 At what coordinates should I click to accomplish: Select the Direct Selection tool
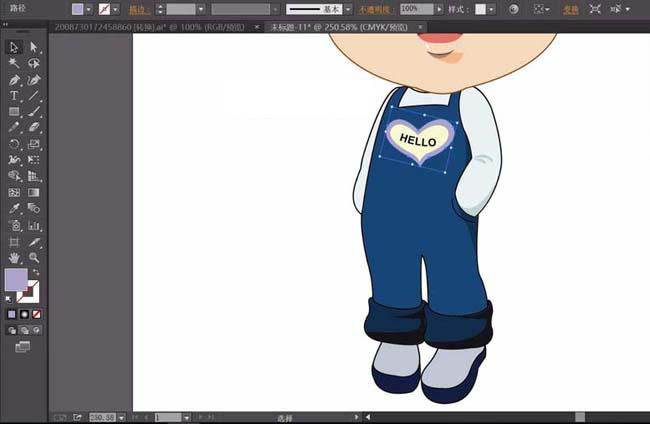click(34, 47)
